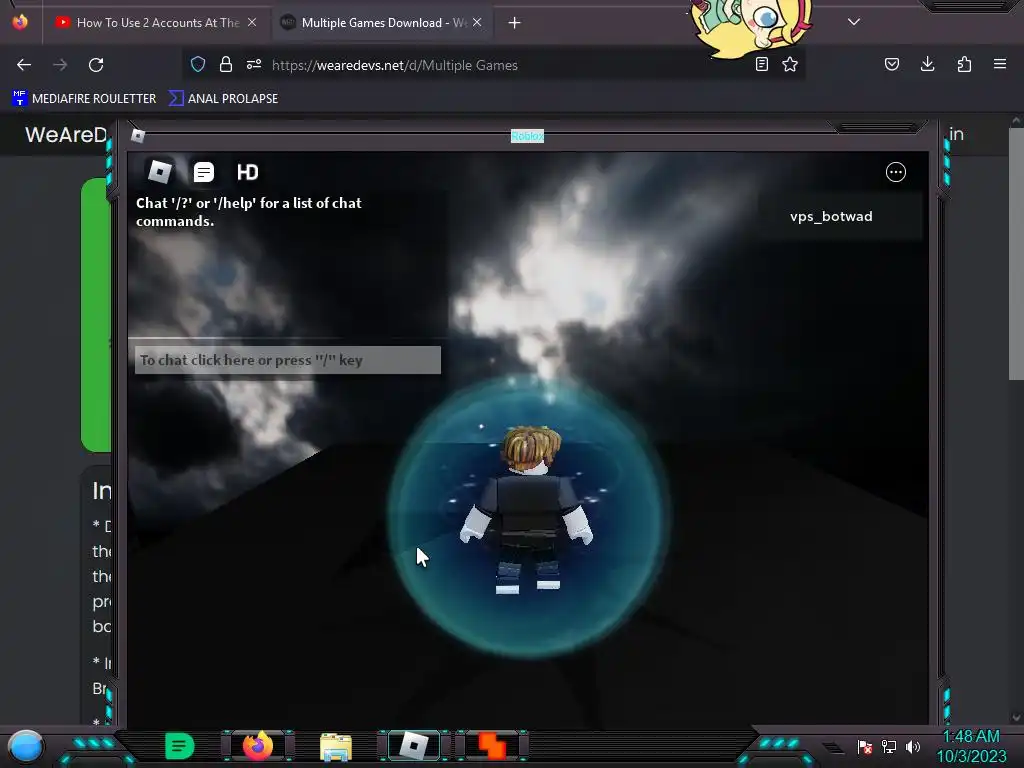Go forward with the forward arrow
Screen dimensions: 1024x768
(60, 65)
